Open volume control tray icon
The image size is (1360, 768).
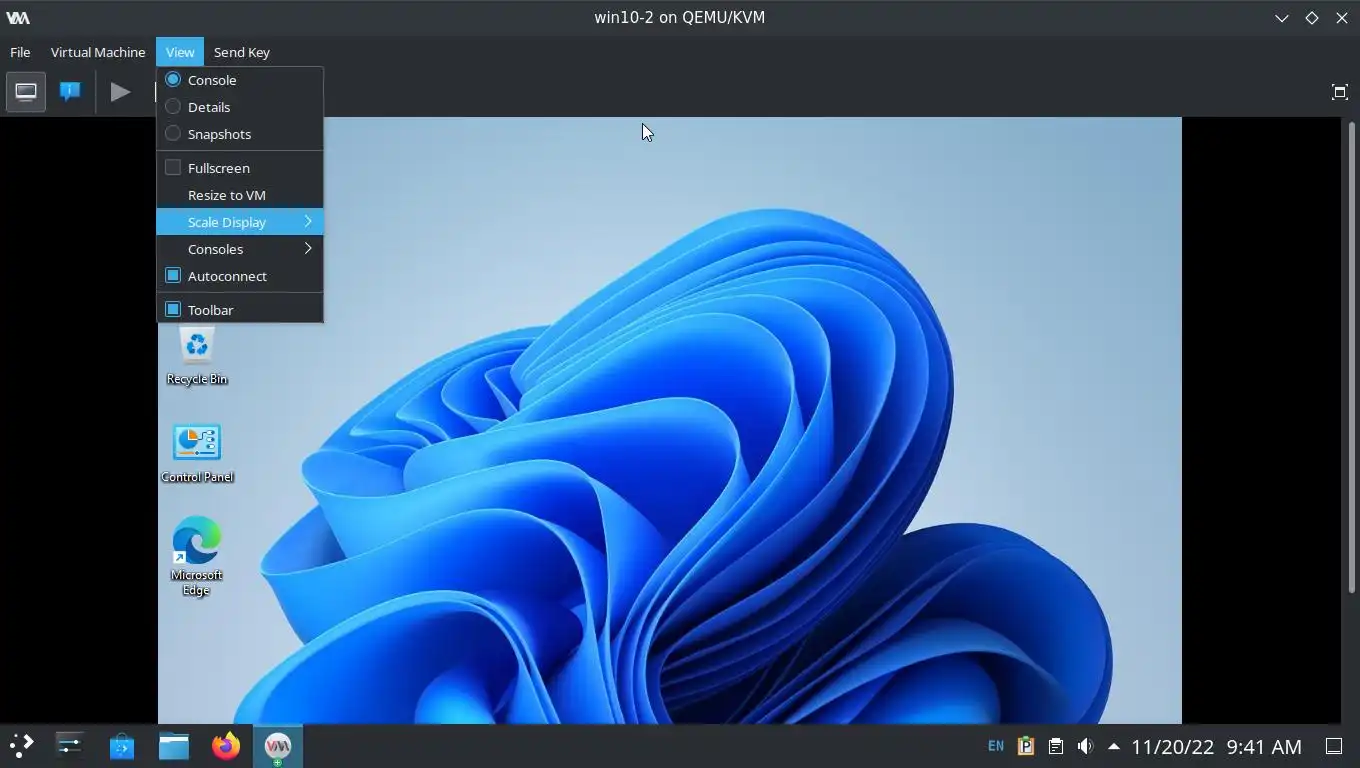(x=1085, y=746)
